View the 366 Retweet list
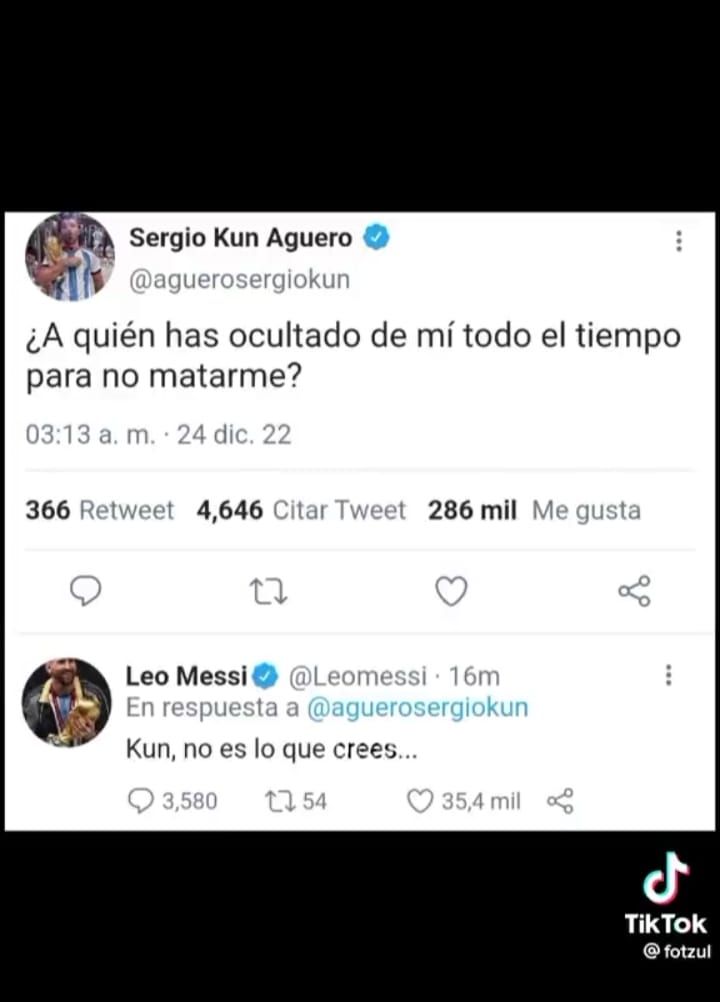This screenshot has height=1002, width=720. [99, 511]
